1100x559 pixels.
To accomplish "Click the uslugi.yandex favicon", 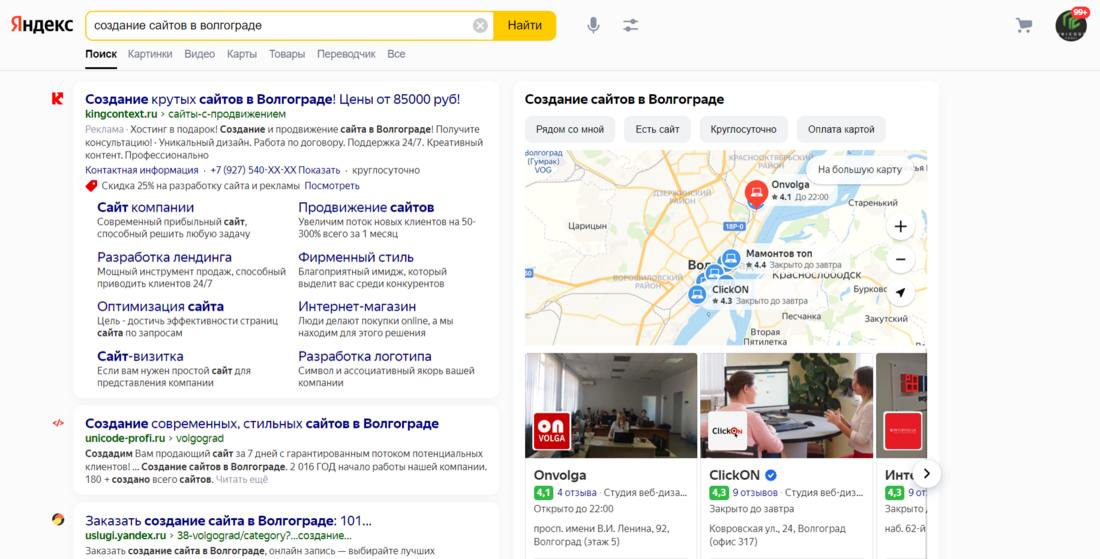I will point(58,520).
